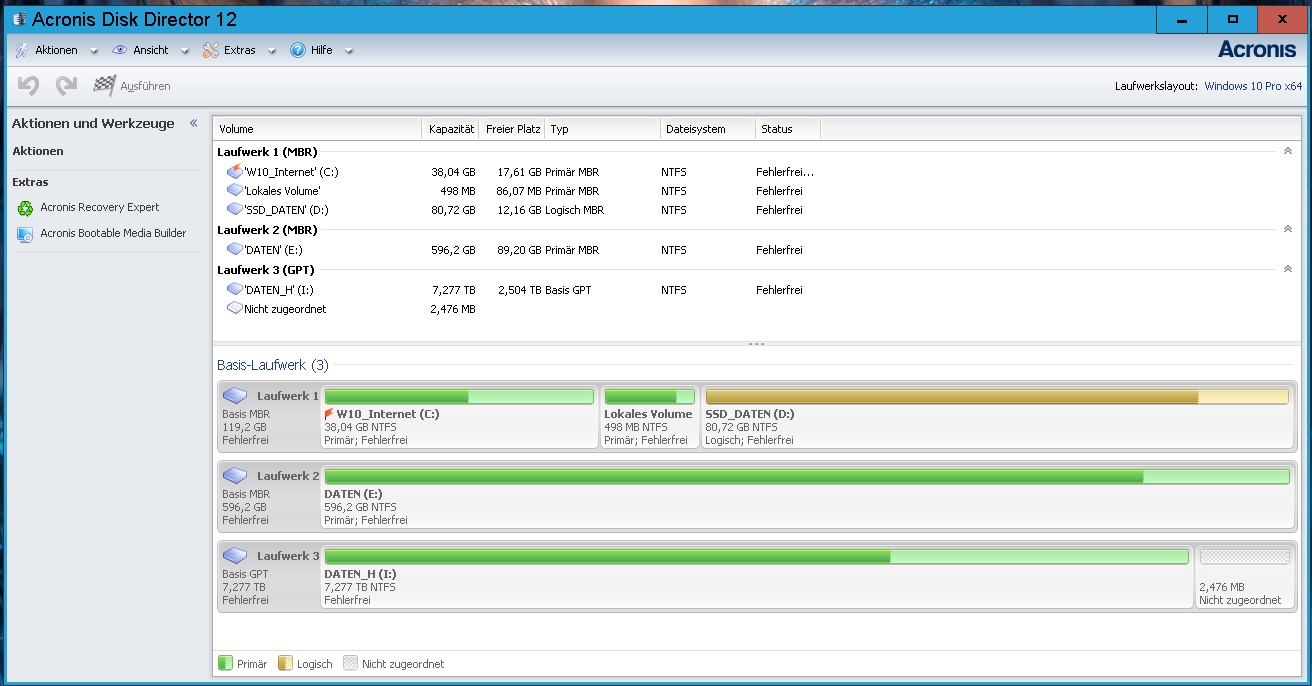Click the Aktionen wand icon
The height and width of the screenshot is (686, 1312).
(x=21, y=50)
